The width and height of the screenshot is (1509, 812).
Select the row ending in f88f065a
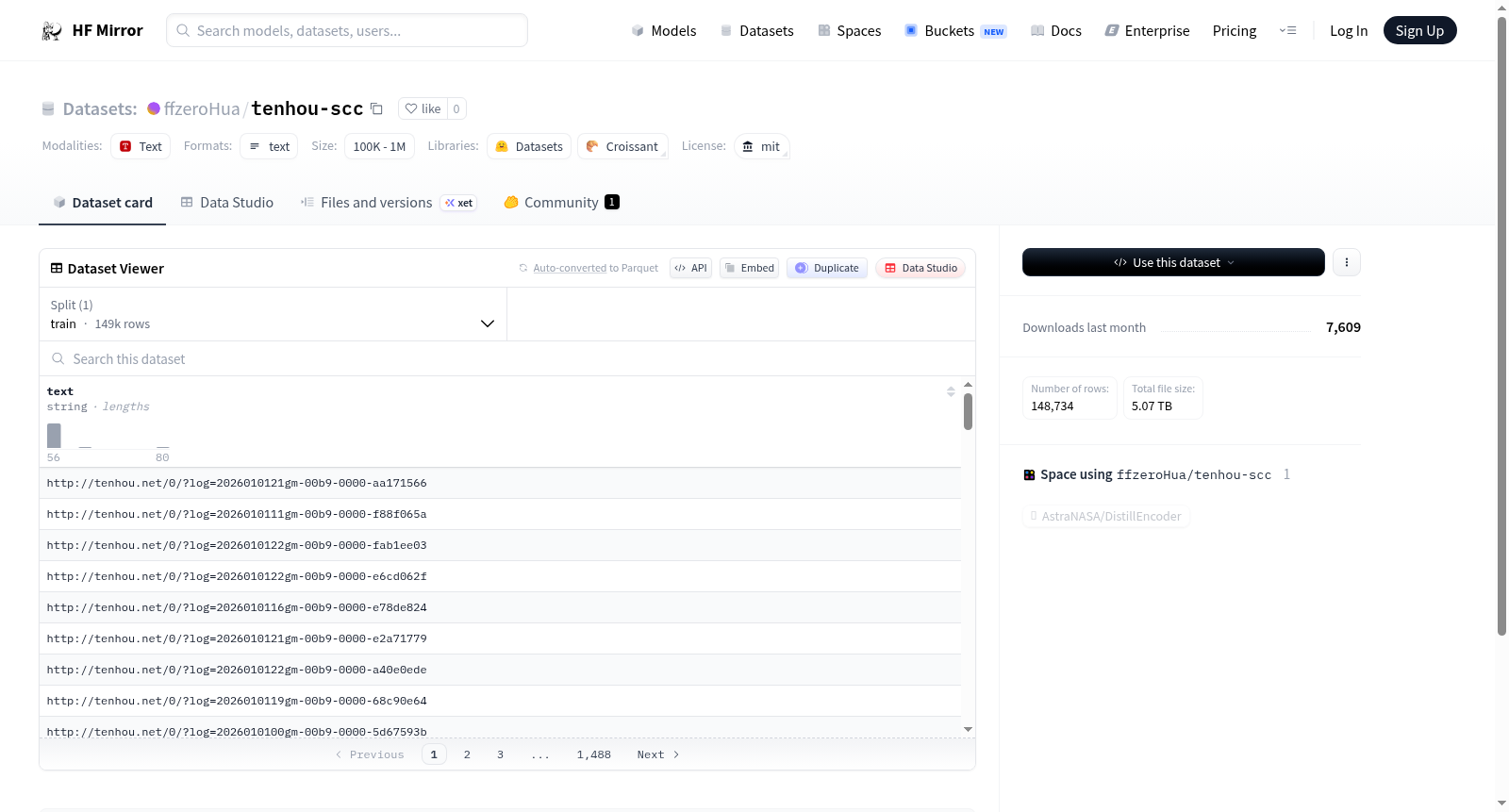(x=500, y=514)
